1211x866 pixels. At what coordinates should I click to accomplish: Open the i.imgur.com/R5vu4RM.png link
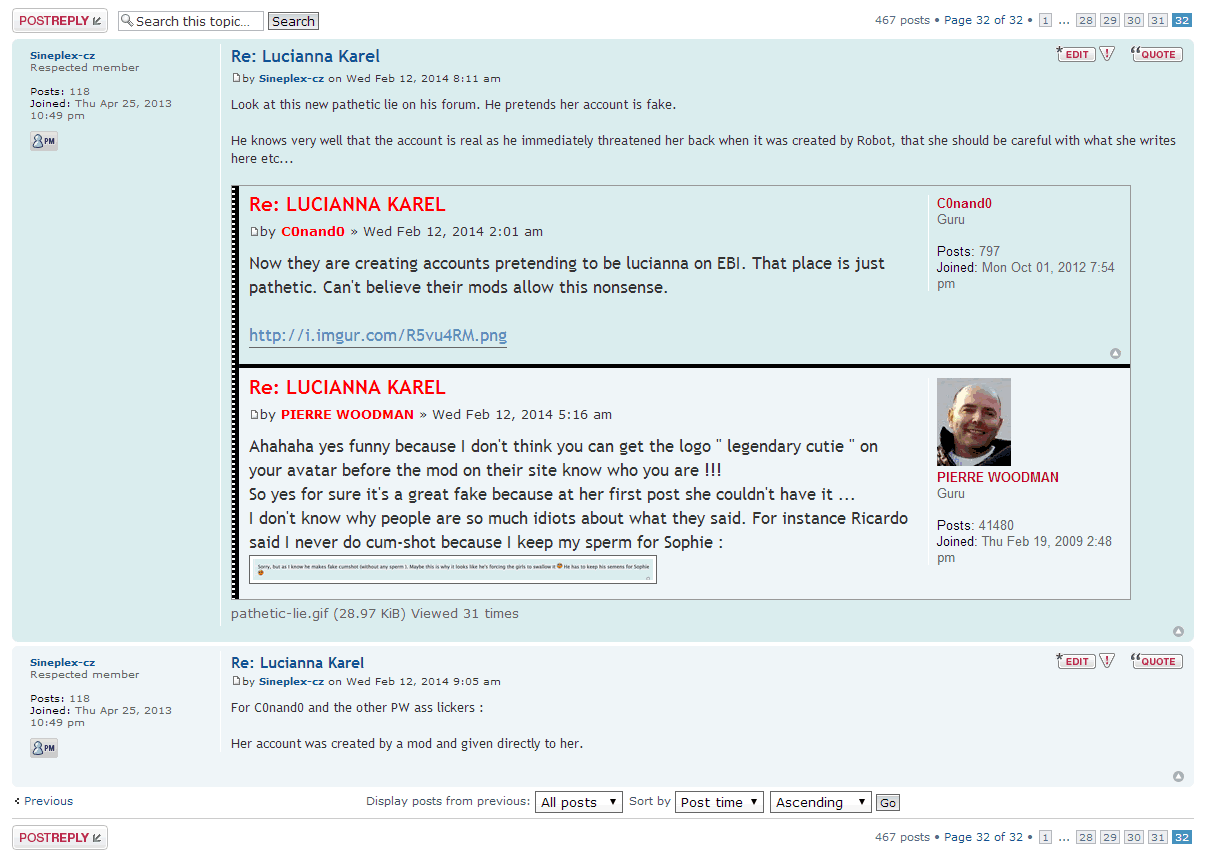(x=378, y=336)
